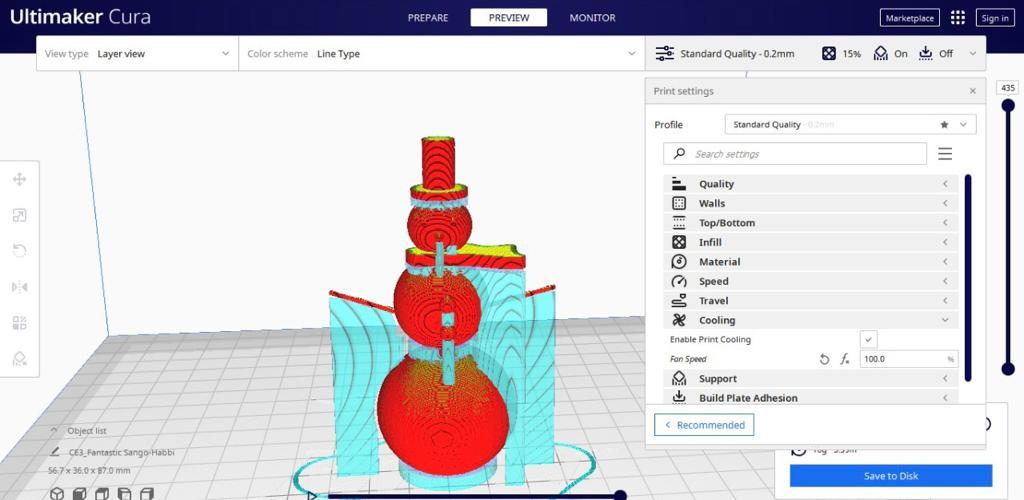This screenshot has width=1024, height=500.
Task: Click the Quality category icon
Action: point(679,184)
